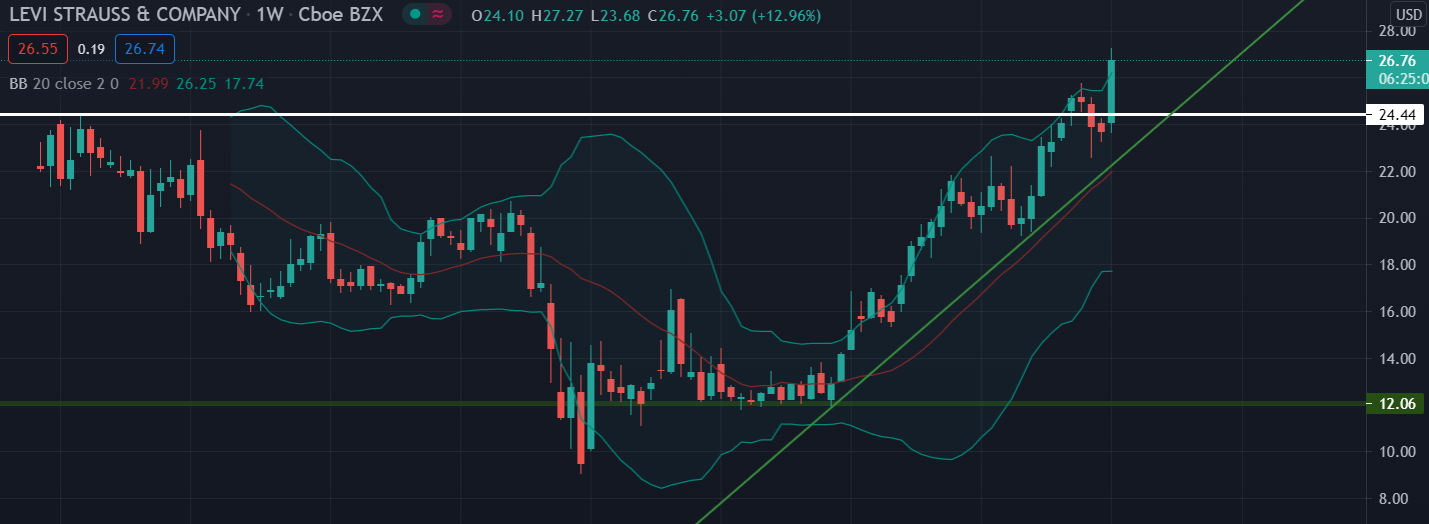Click the 22.00 price scale label

click(1396, 172)
